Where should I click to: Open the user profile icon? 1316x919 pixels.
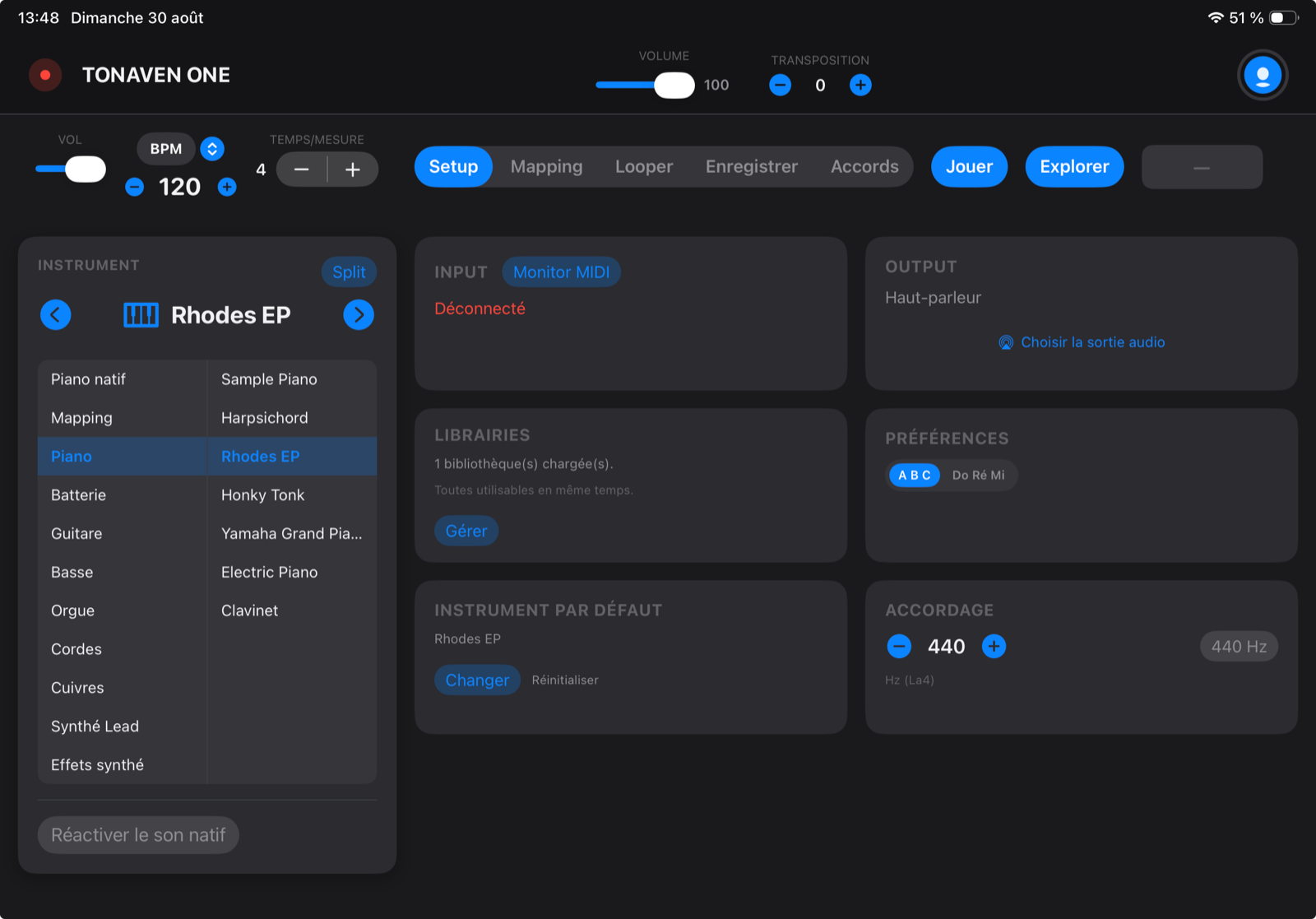pyautogui.click(x=1263, y=75)
